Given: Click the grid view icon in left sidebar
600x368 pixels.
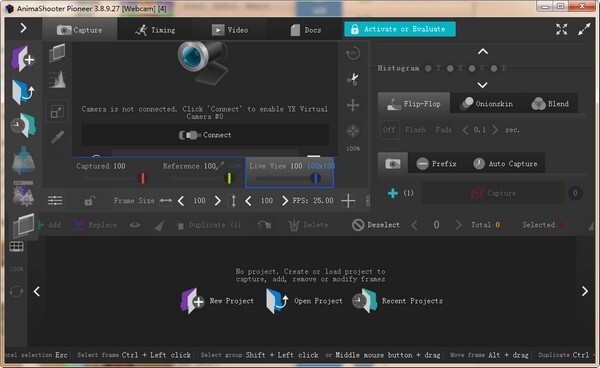Looking at the screenshot, I should pos(16,247).
